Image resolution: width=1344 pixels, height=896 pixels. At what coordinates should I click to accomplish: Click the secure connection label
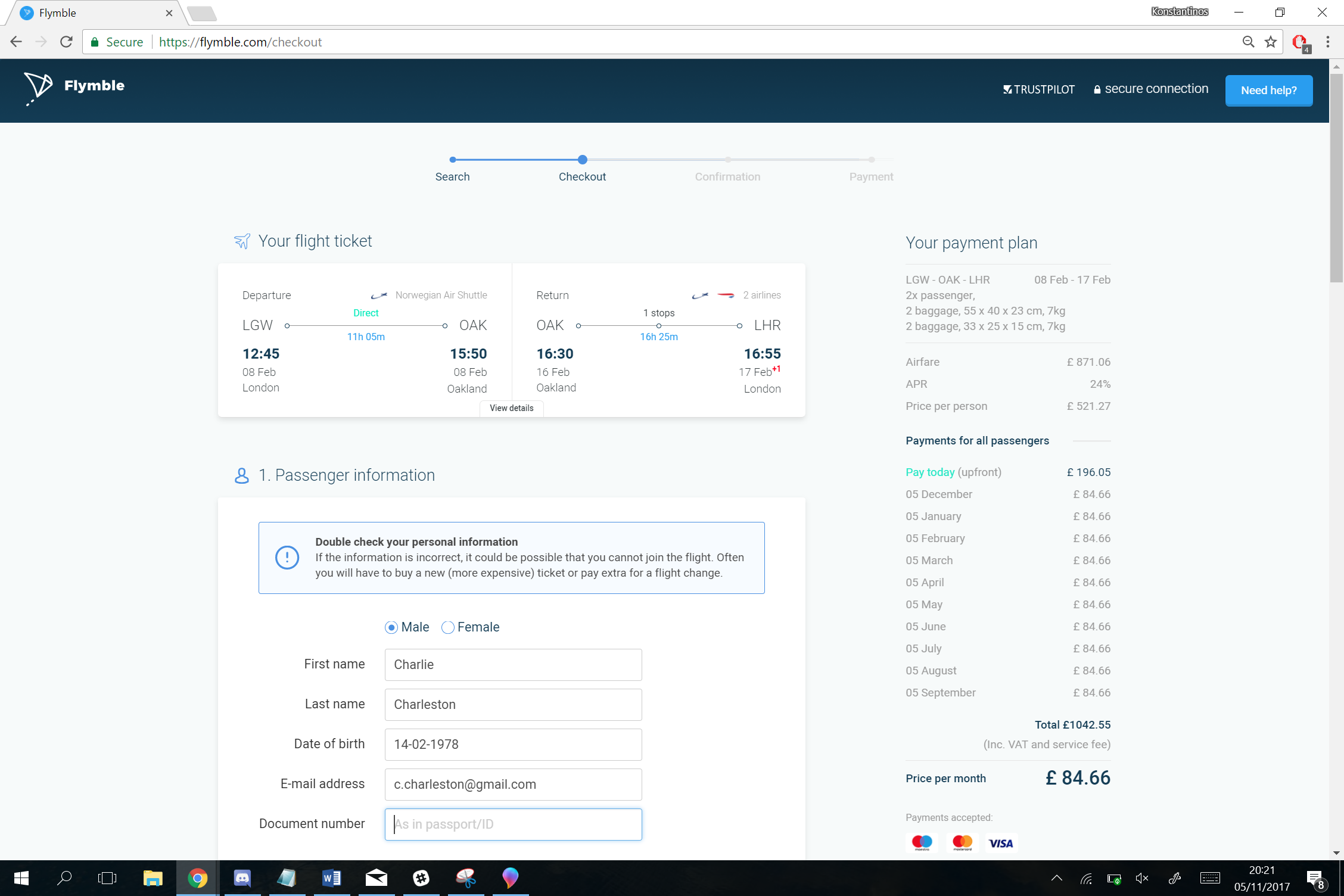1151,89
